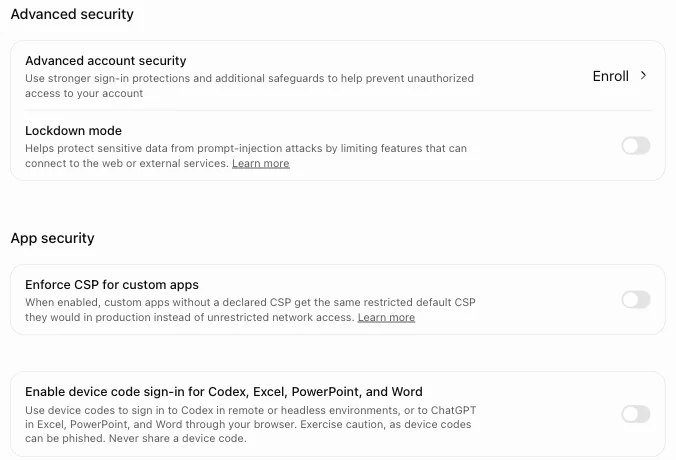
Task: Click 'Use stronger sign-in protections' description line
Action: [x=249, y=78]
